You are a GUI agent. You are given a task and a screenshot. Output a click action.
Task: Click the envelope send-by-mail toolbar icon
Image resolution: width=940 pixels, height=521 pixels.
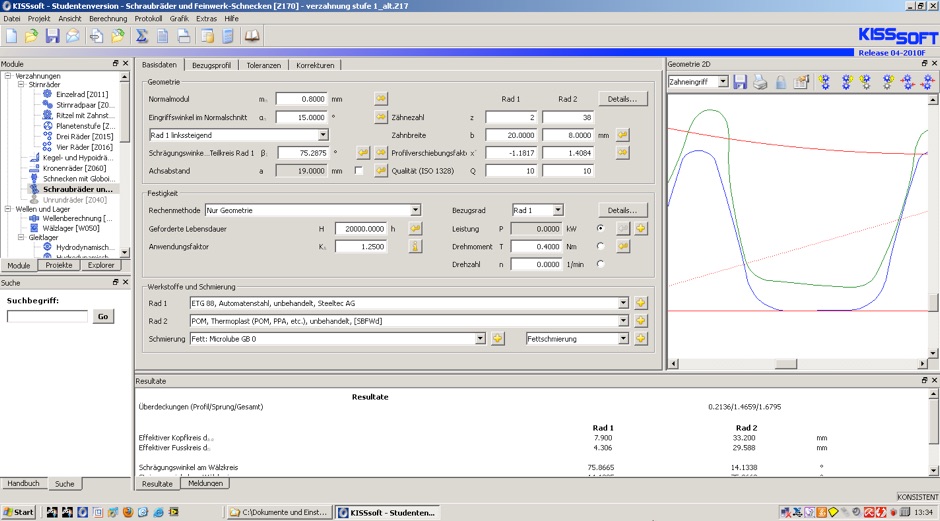click(73, 36)
